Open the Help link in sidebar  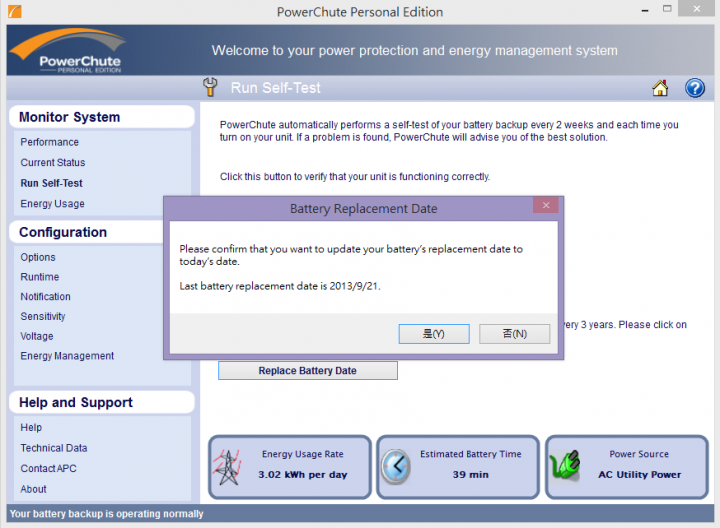point(31,427)
